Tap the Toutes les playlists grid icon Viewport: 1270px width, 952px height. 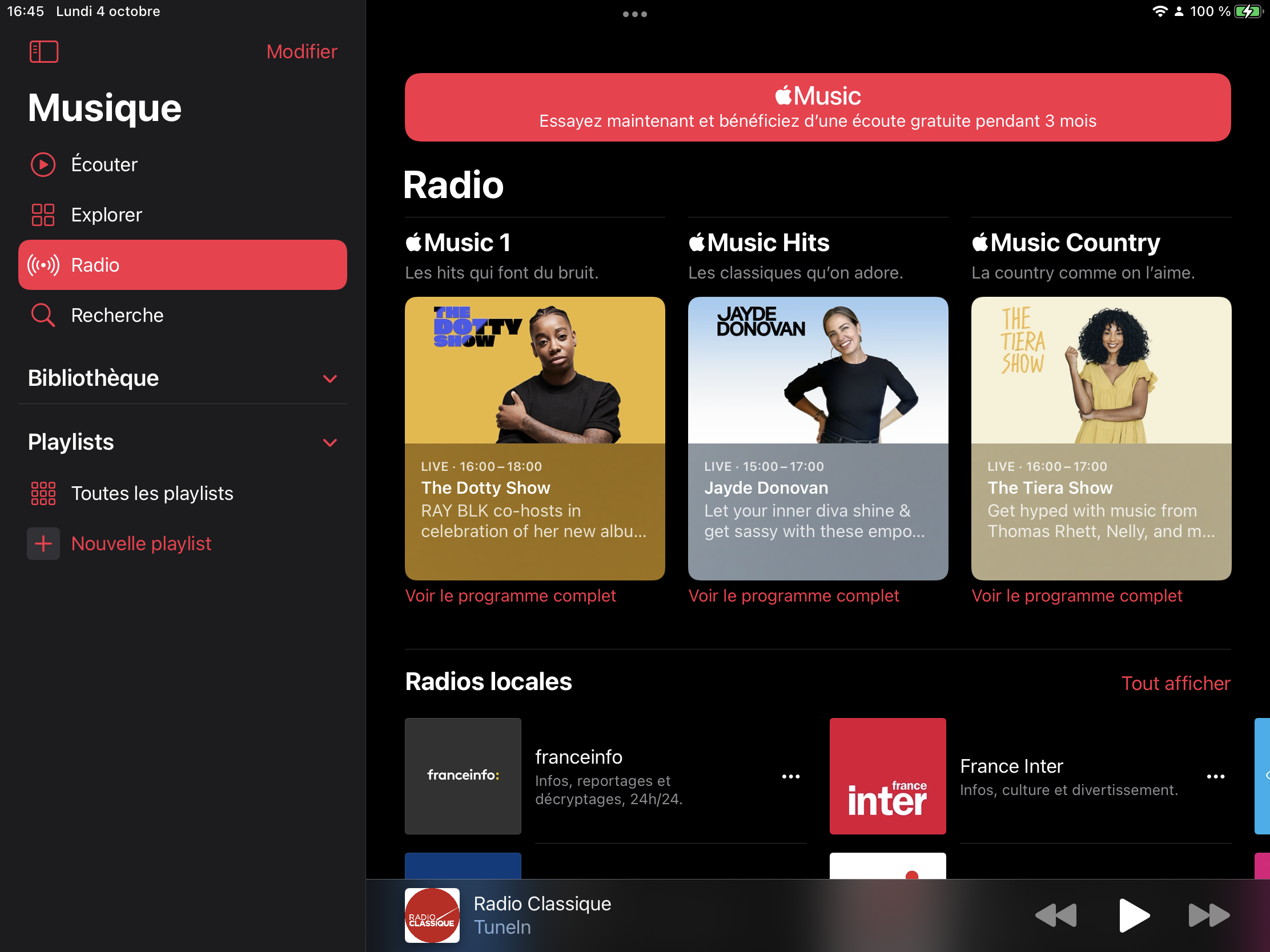43,494
